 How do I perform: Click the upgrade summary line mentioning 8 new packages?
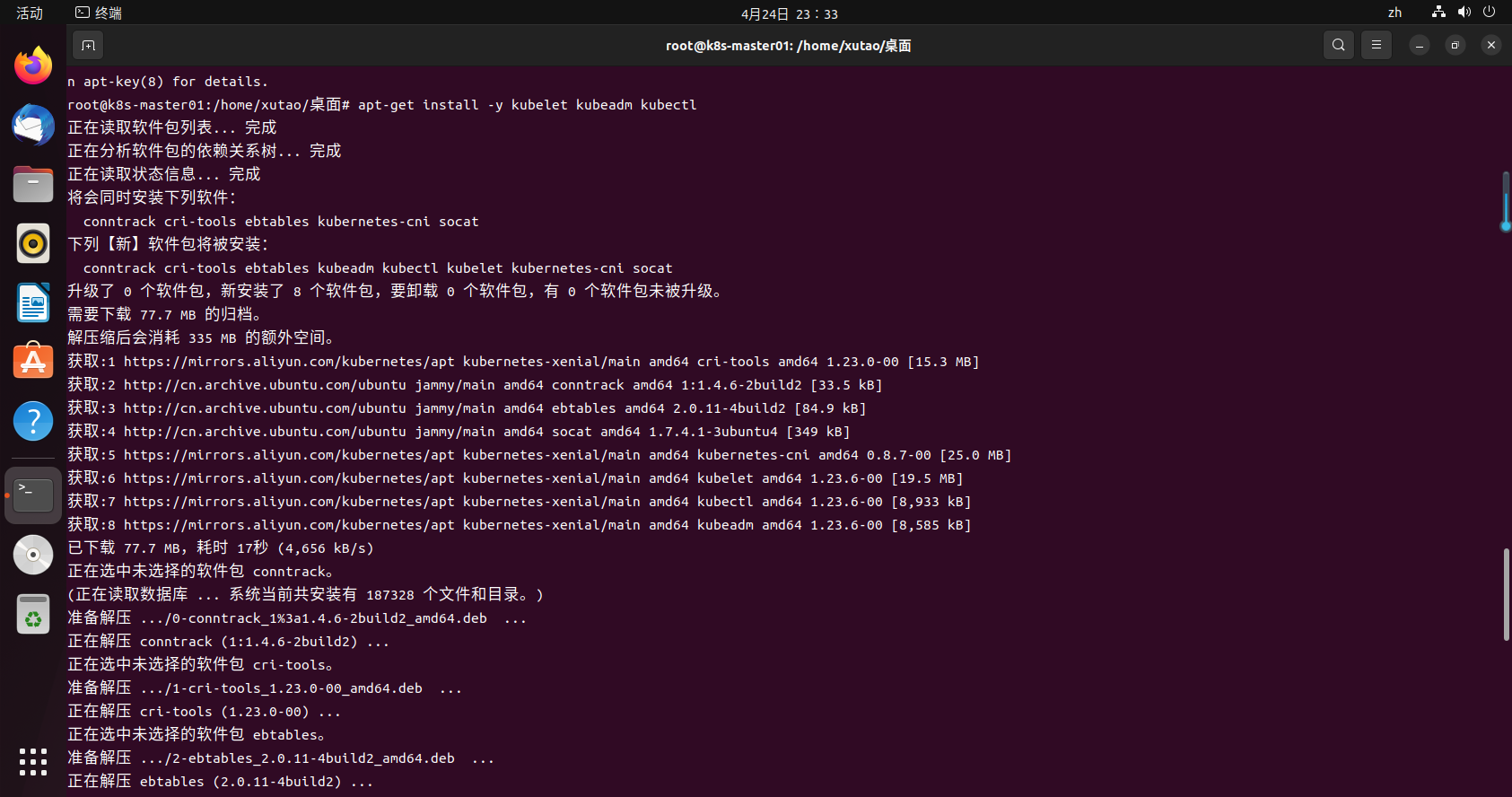coord(398,292)
